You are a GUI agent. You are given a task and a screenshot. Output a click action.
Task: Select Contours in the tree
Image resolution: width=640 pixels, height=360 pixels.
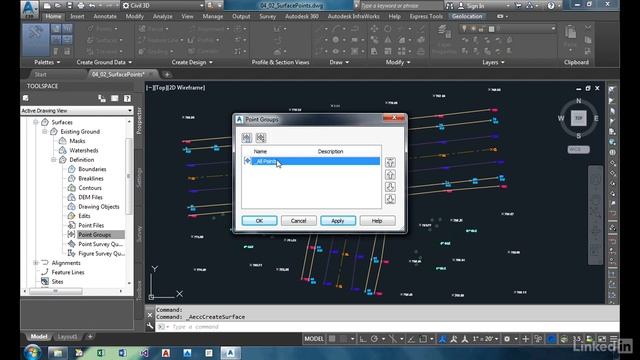tap(90, 188)
